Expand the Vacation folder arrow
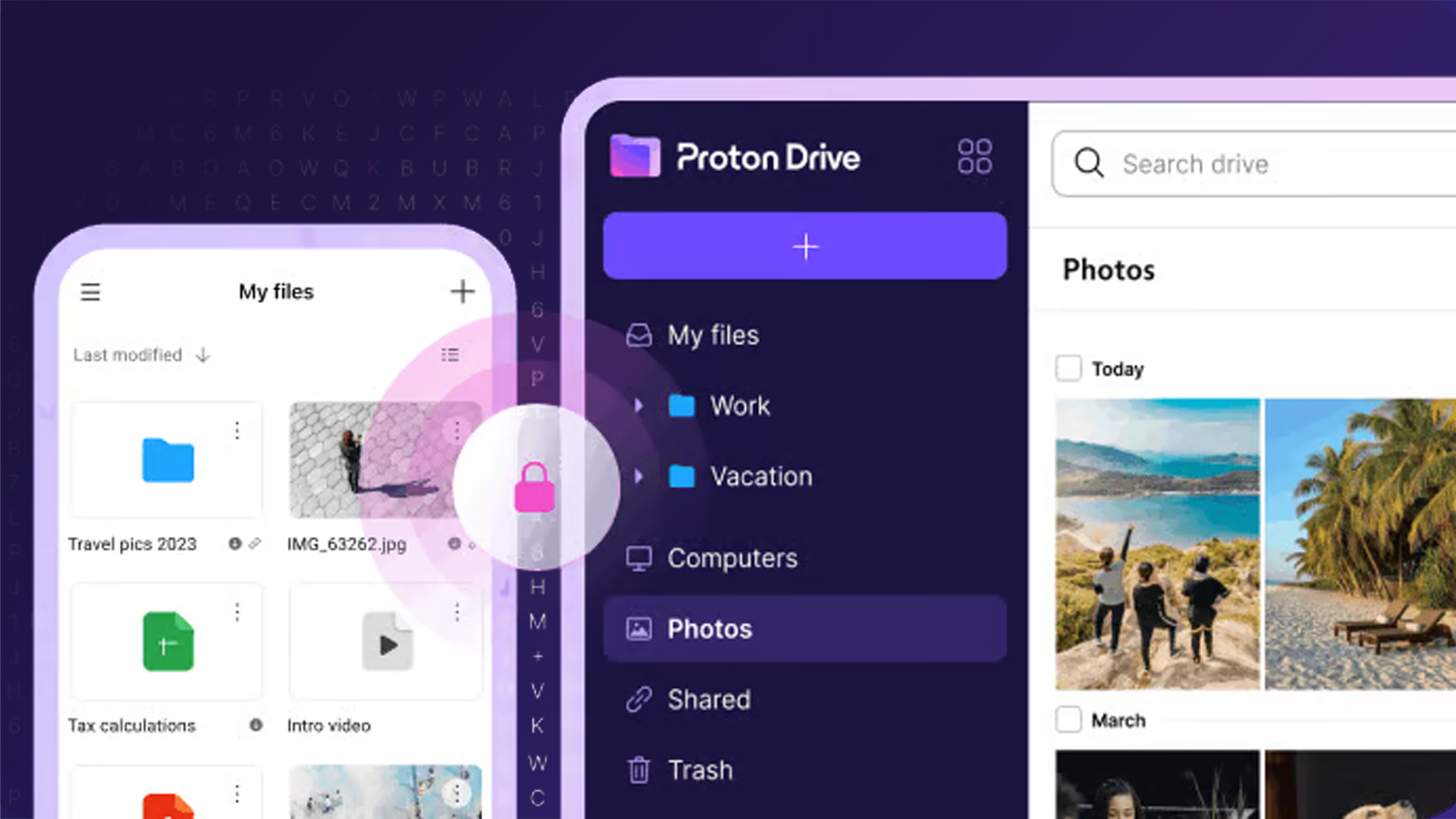 tap(639, 476)
